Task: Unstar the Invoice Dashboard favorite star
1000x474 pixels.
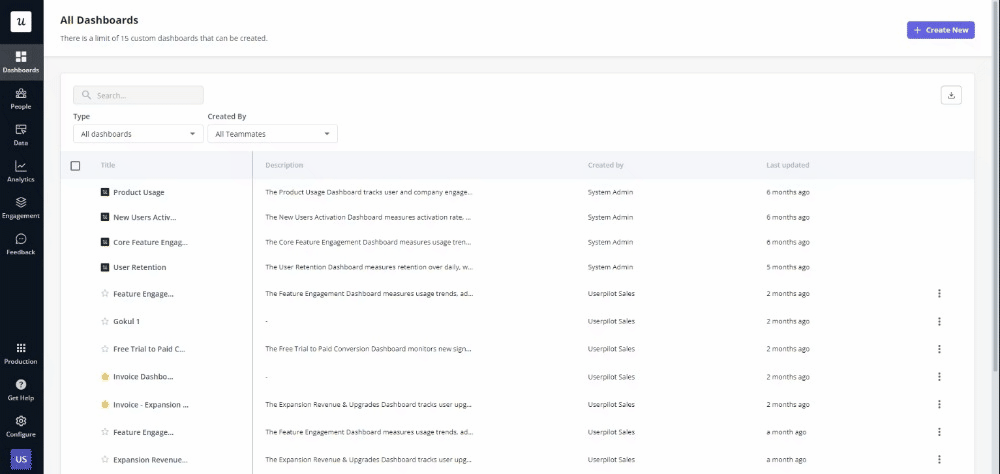Action: coord(105,377)
